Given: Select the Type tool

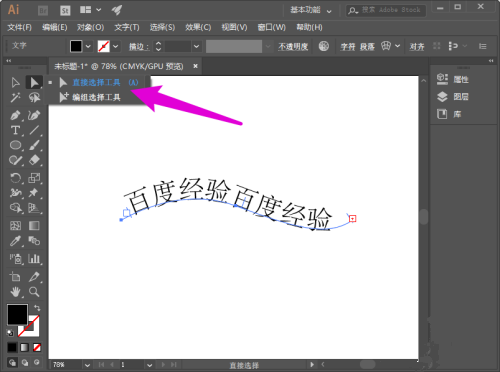Looking at the screenshot, I should (15, 130).
